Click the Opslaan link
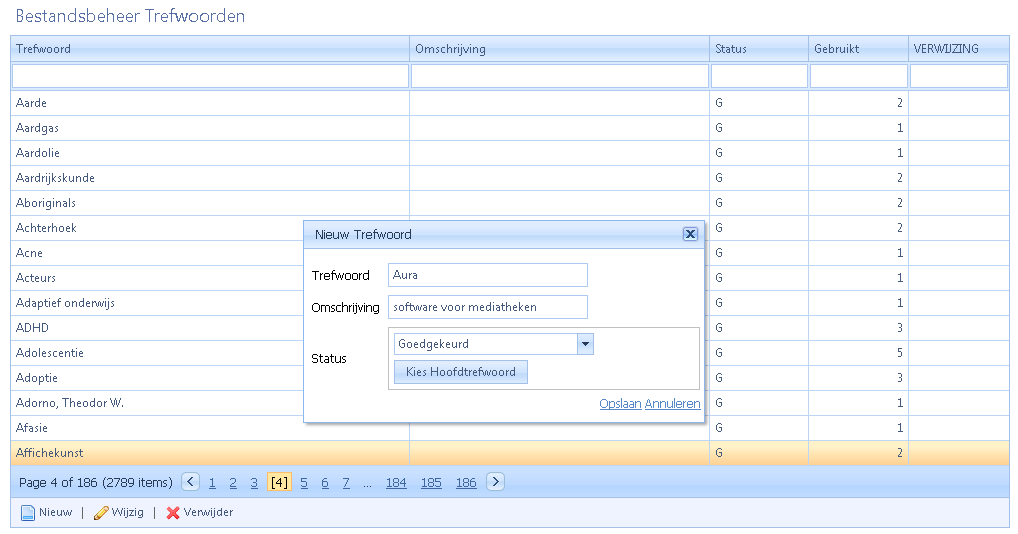Viewport: 1018px width, 534px height. (620, 404)
